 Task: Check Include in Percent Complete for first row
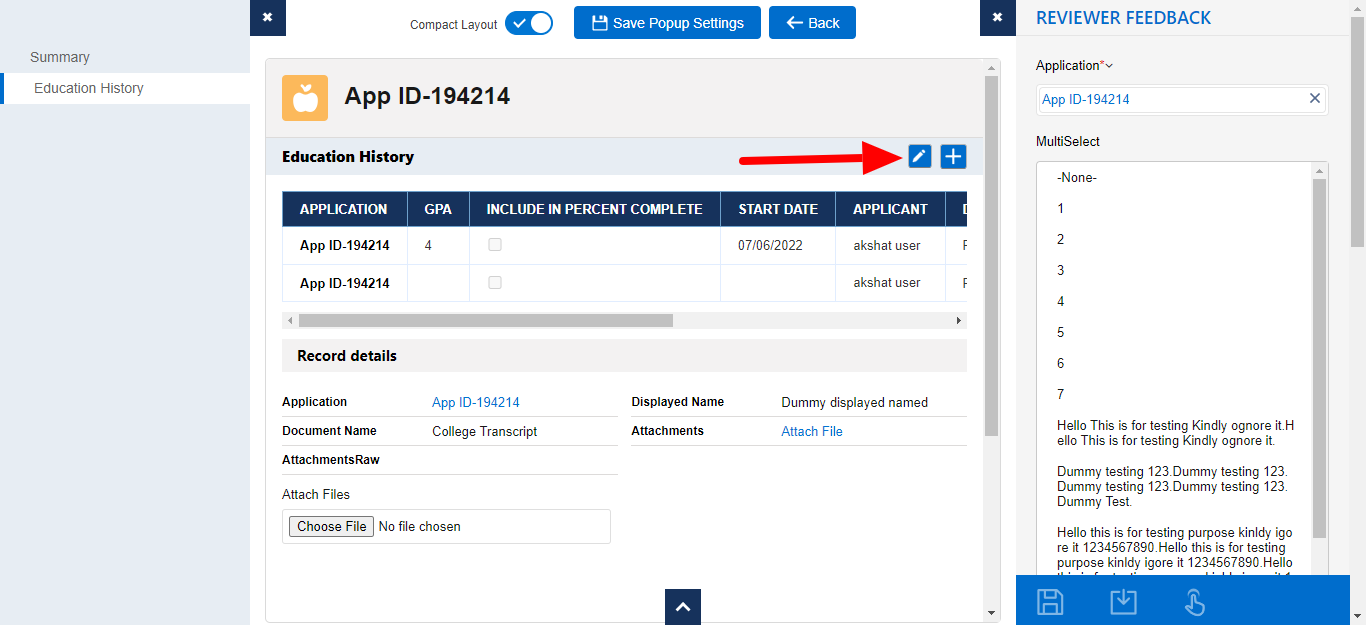pyautogui.click(x=495, y=245)
